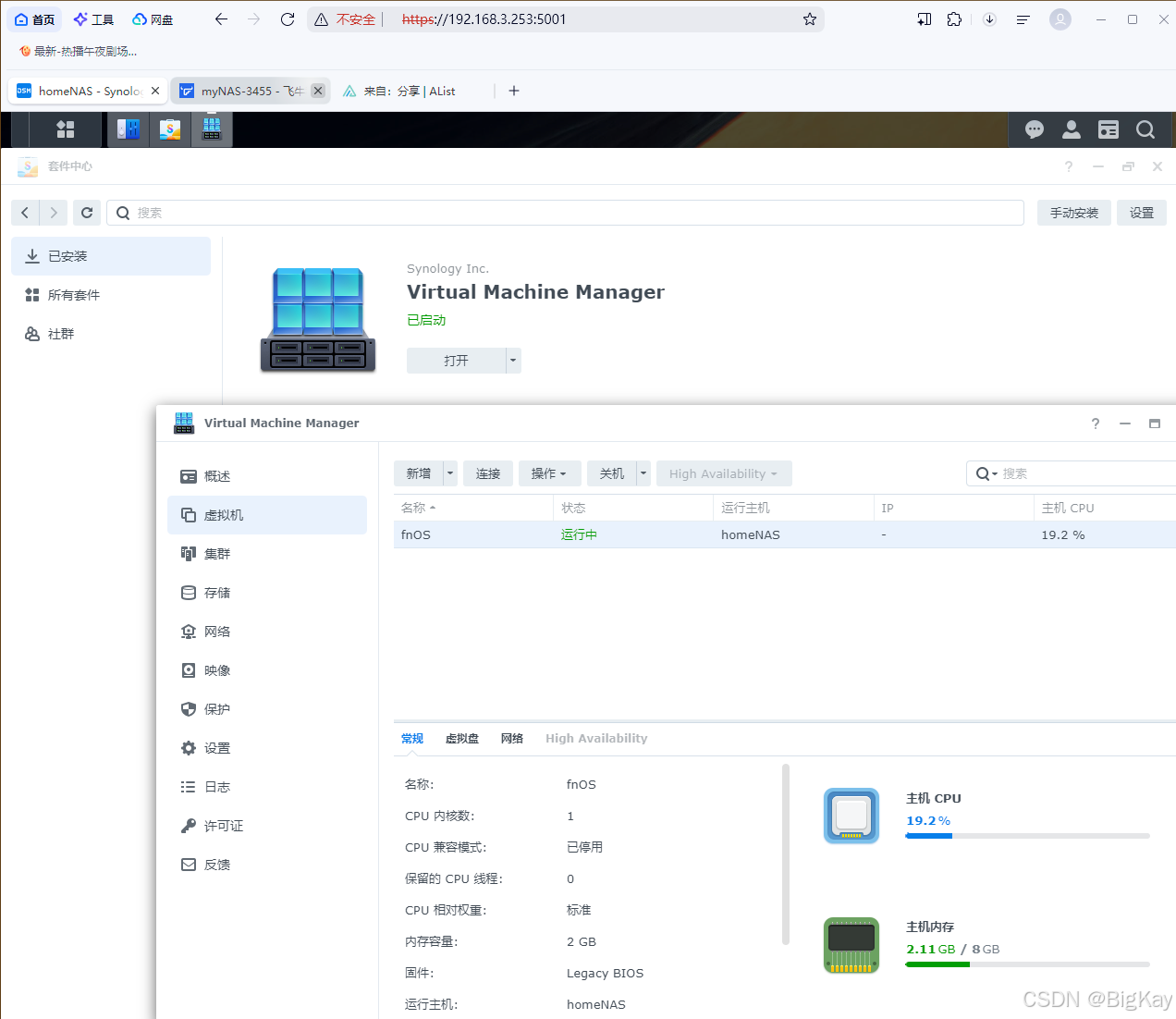This screenshot has height=1019, width=1176.
Task: Open the 概述 overview section
Action: [x=267, y=476]
